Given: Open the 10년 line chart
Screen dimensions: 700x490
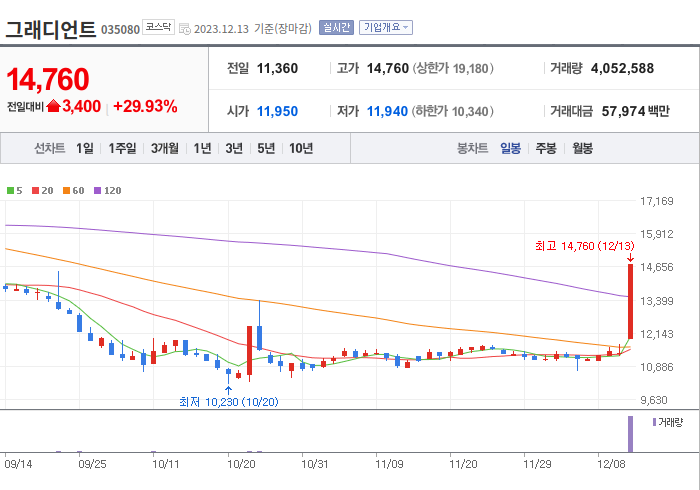Looking at the screenshot, I should [x=301, y=148].
